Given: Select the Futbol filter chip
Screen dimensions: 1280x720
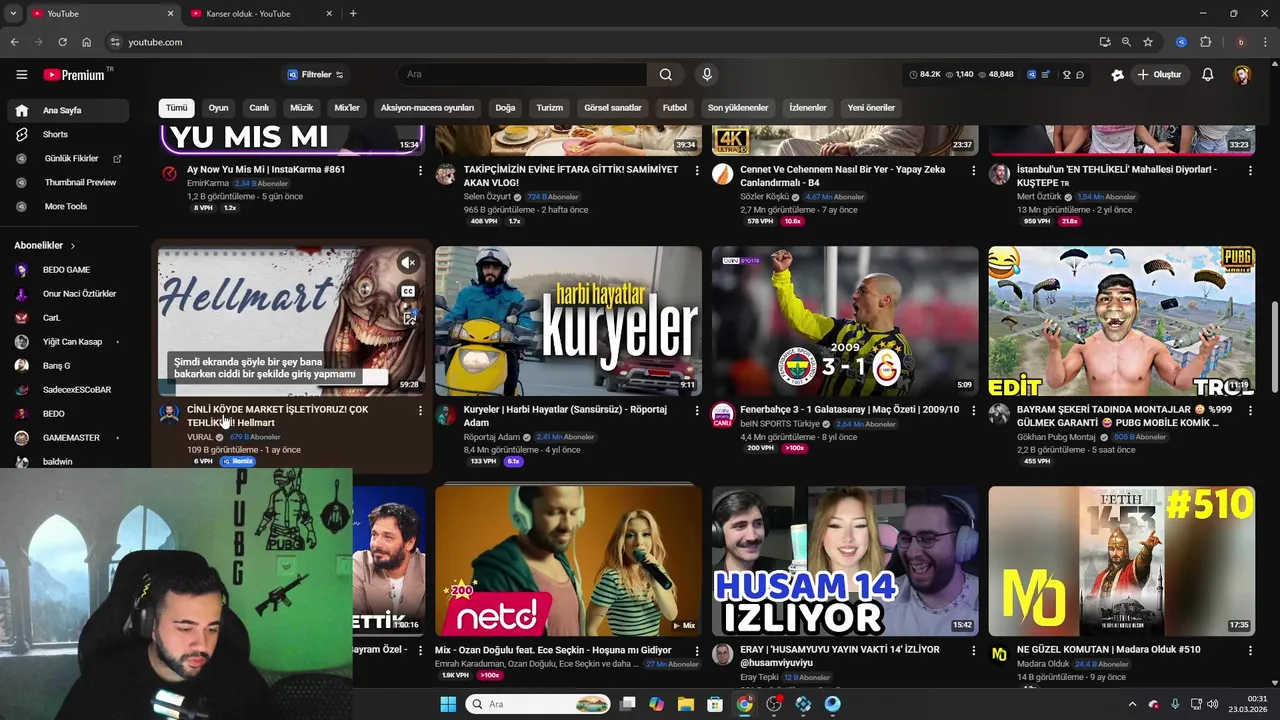Looking at the screenshot, I should pyautogui.click(x=675, y=108).
